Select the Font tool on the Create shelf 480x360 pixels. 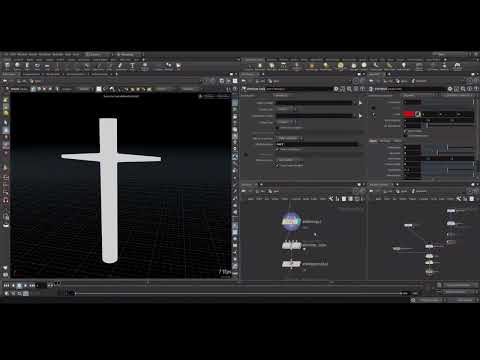tap(132, 66)
